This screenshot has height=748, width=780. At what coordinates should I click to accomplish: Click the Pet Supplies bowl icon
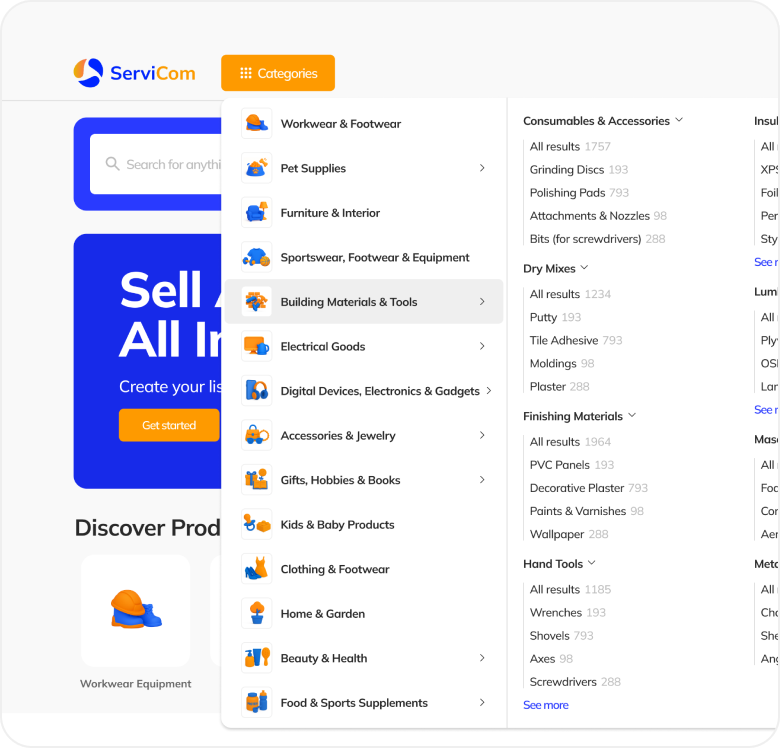[x=257, y=168]
